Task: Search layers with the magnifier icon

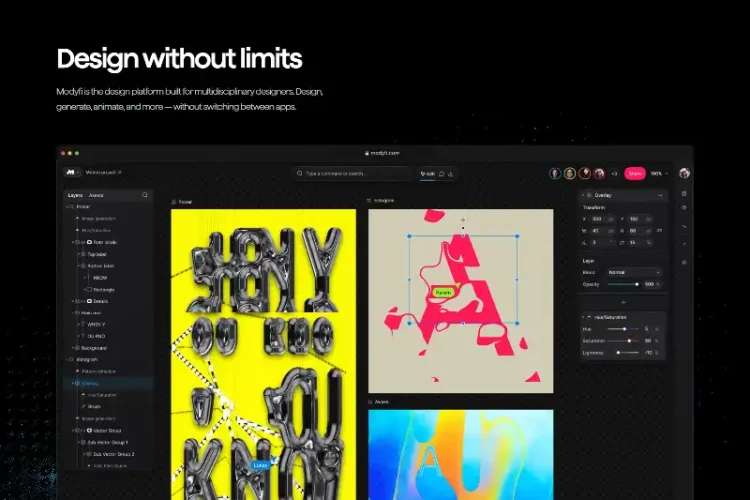Action: pos(145,195)
